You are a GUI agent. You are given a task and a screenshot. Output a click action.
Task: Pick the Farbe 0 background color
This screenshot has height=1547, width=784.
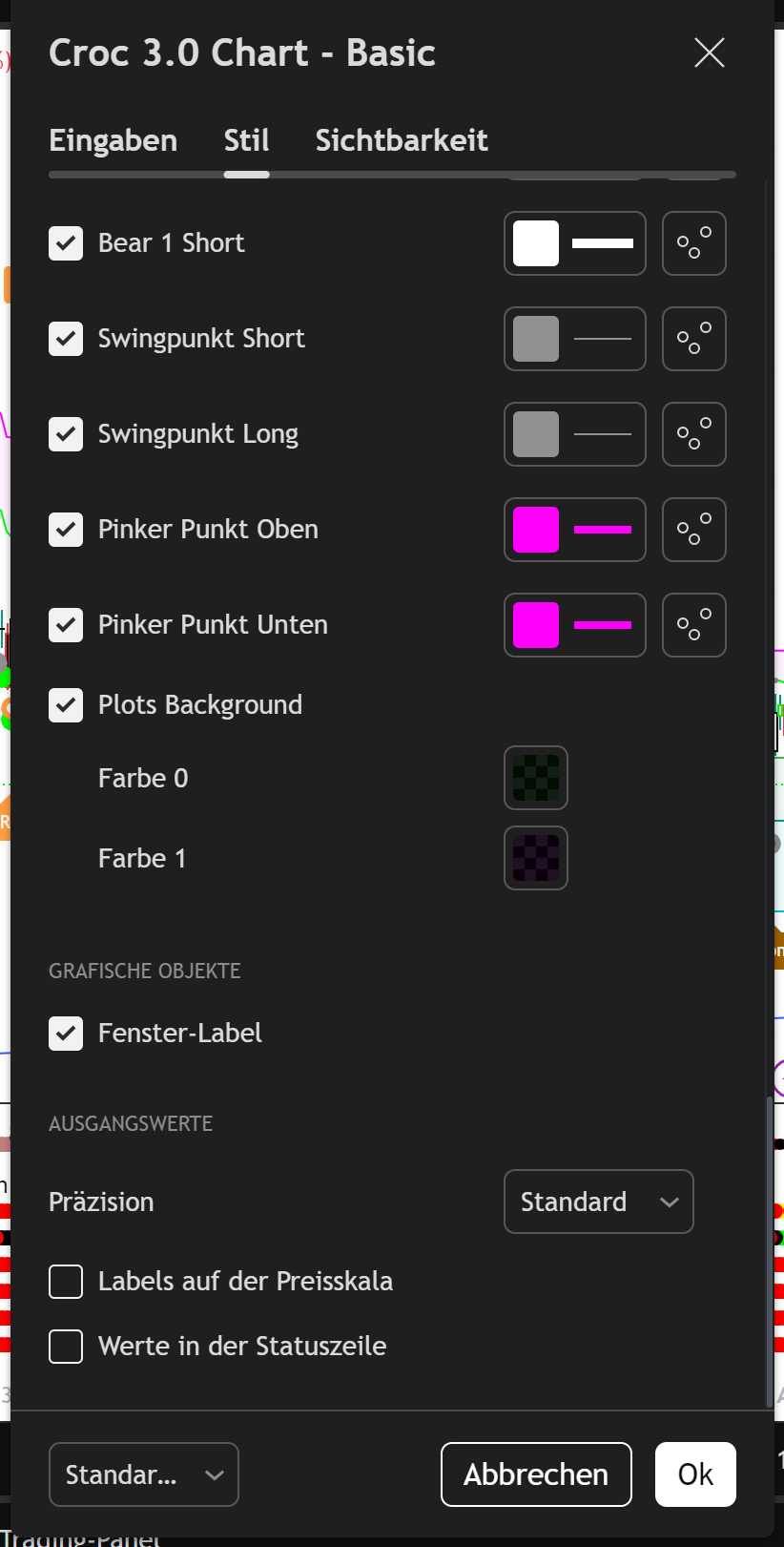(x=536, y=778)
